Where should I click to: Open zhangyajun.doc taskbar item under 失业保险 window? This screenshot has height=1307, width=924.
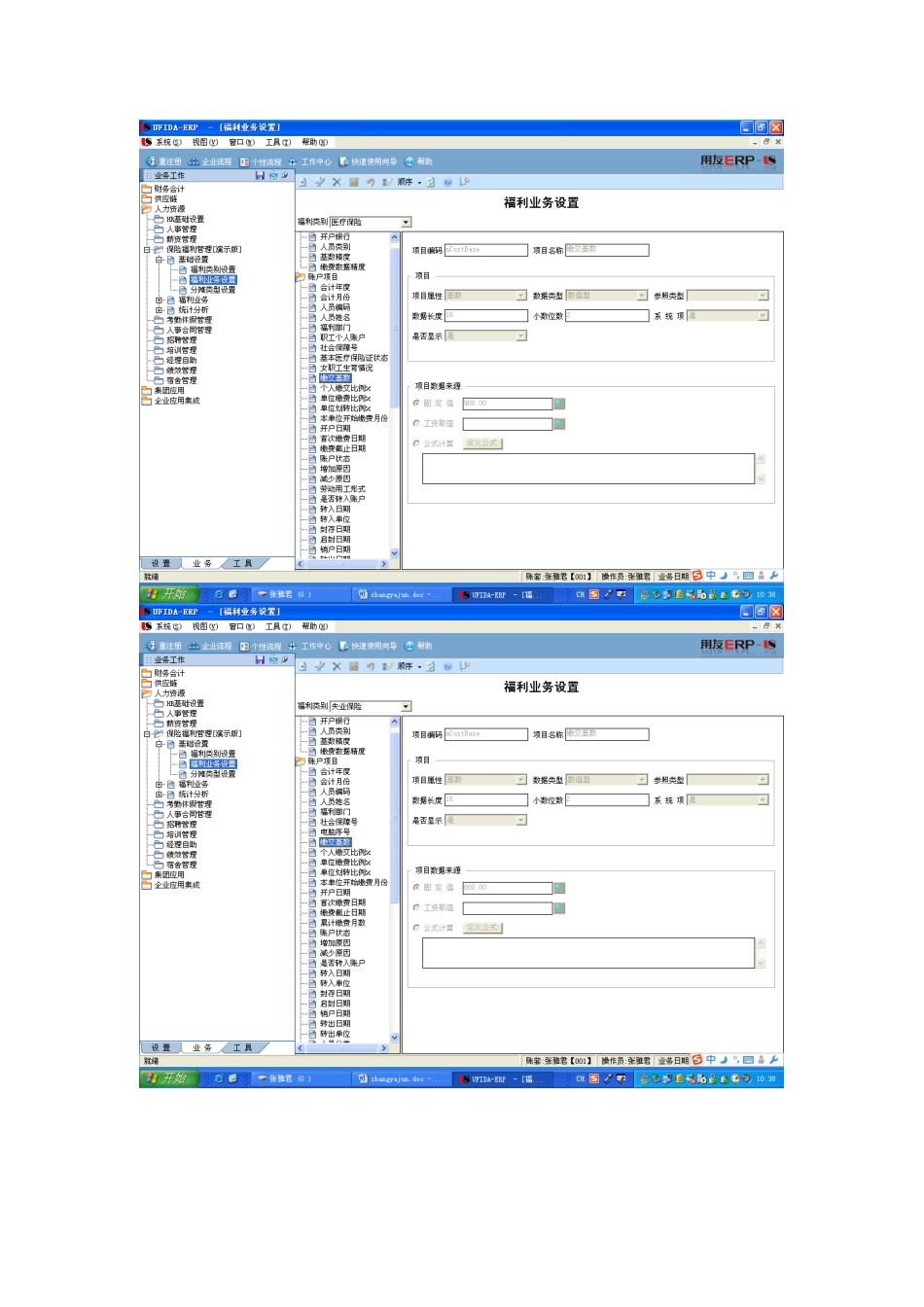click(399, 1078)
